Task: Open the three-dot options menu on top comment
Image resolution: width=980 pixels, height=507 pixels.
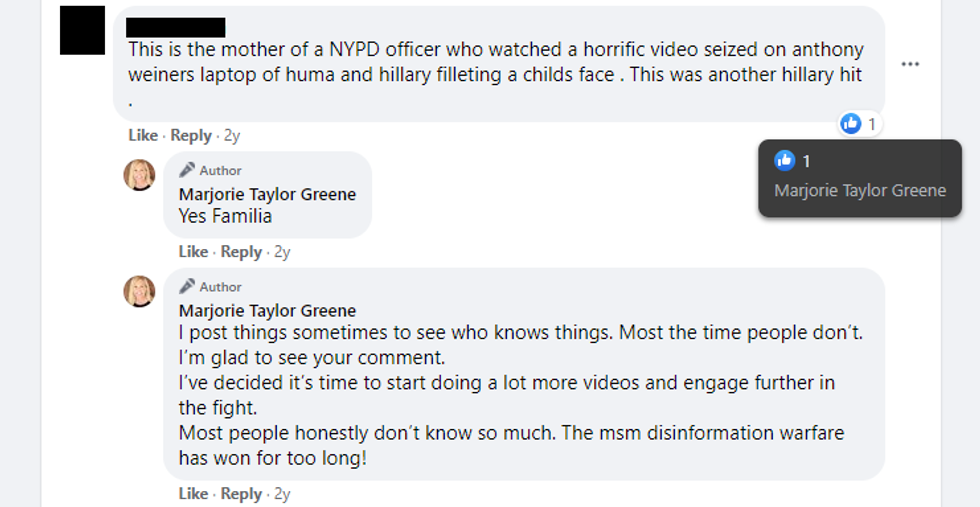Action: [909, 64]
